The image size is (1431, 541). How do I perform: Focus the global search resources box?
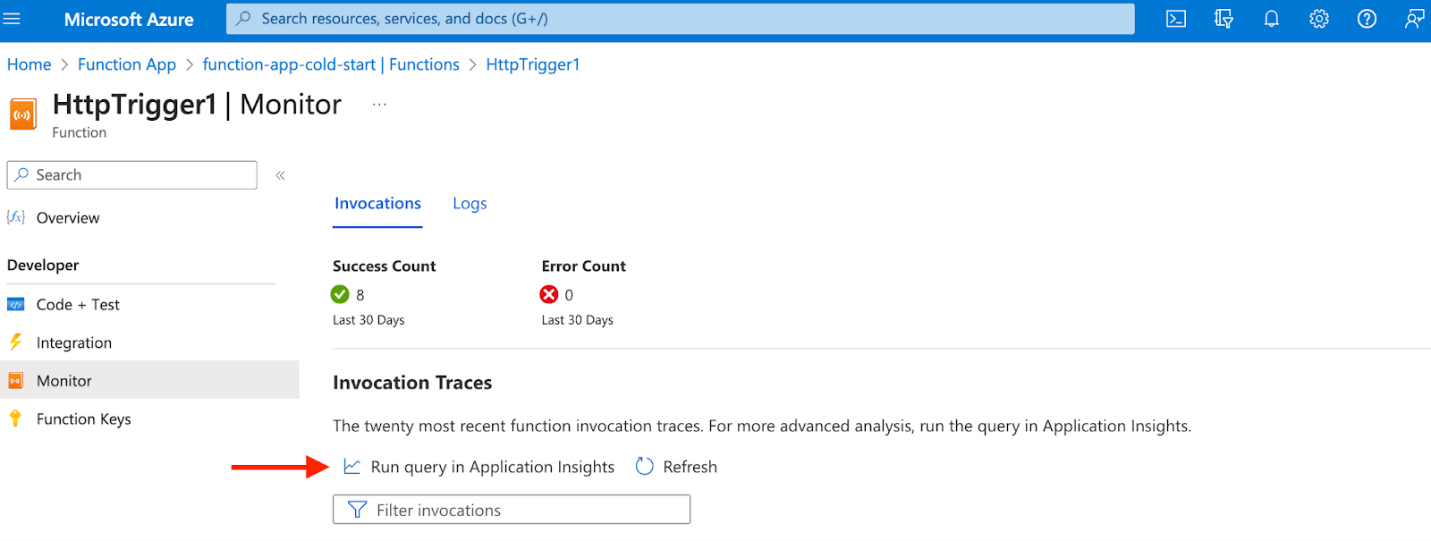tap(681, 19)
